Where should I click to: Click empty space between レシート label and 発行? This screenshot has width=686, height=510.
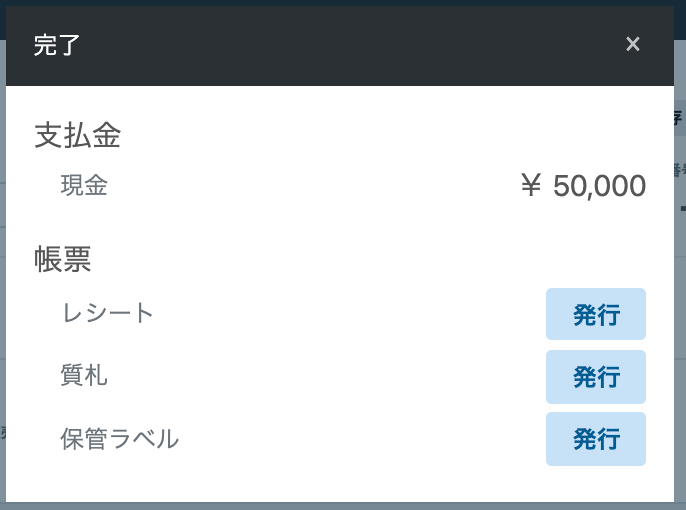(x=350, y=314)
